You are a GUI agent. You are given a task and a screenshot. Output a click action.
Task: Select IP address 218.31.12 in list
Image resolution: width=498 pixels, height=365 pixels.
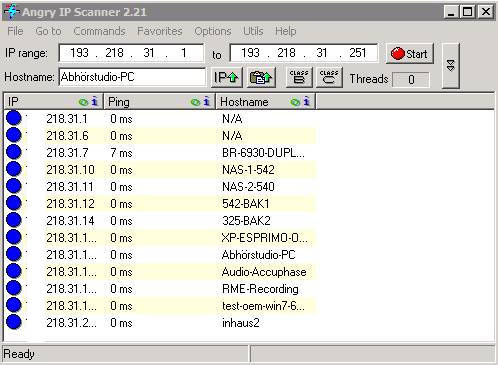[x=70, y=204]
